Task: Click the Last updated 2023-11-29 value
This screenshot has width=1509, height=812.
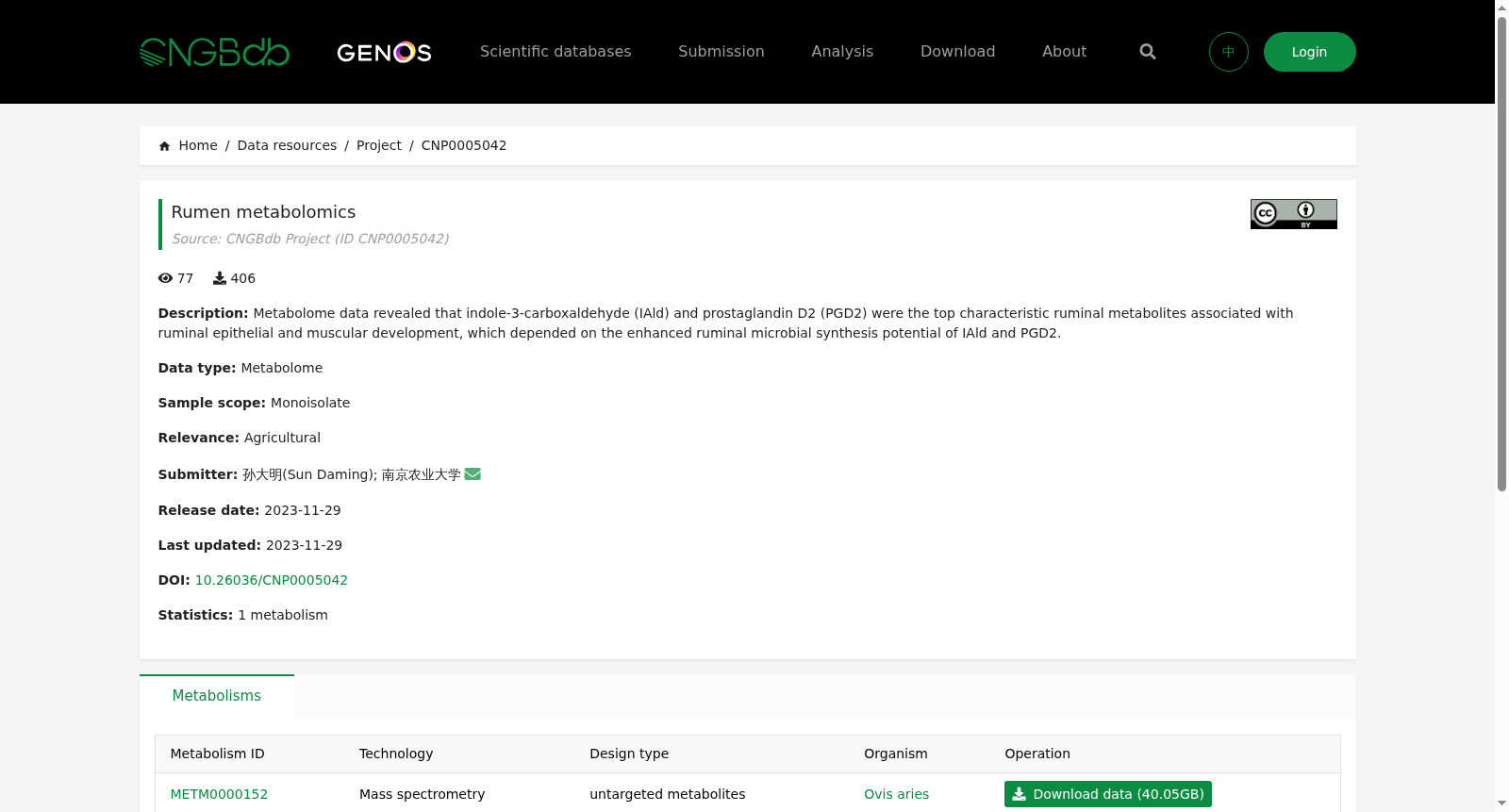Action: point(304,545)
